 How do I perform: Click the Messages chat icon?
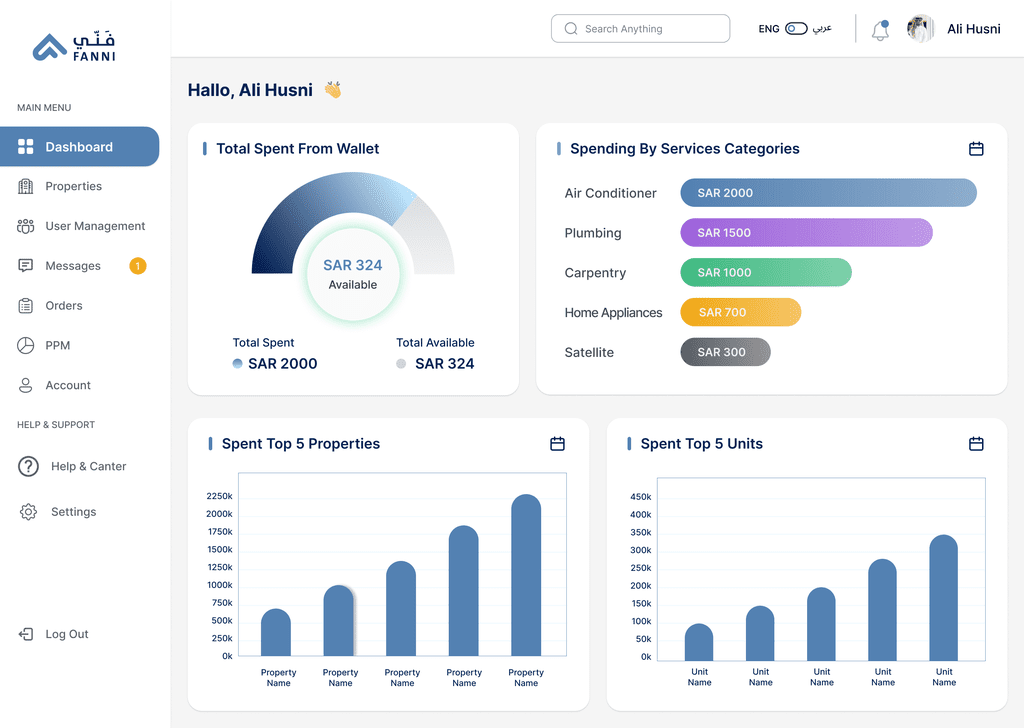tap(25, 266)
